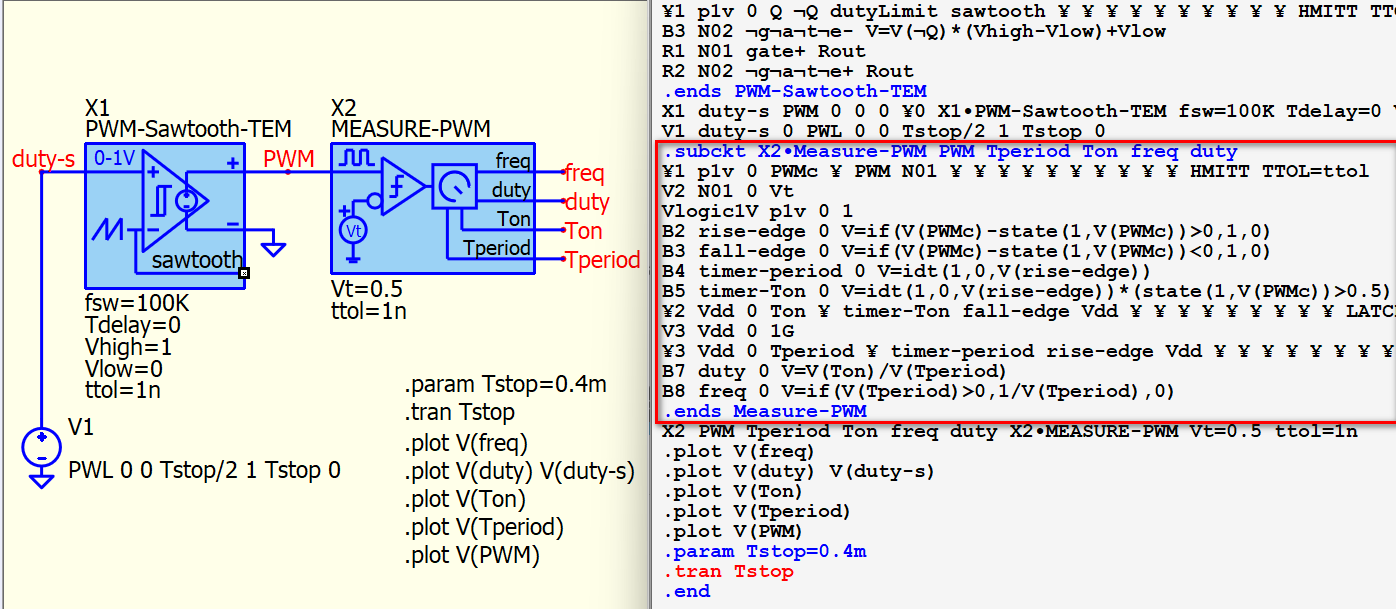Click the freq output net label

pos(584,173)
